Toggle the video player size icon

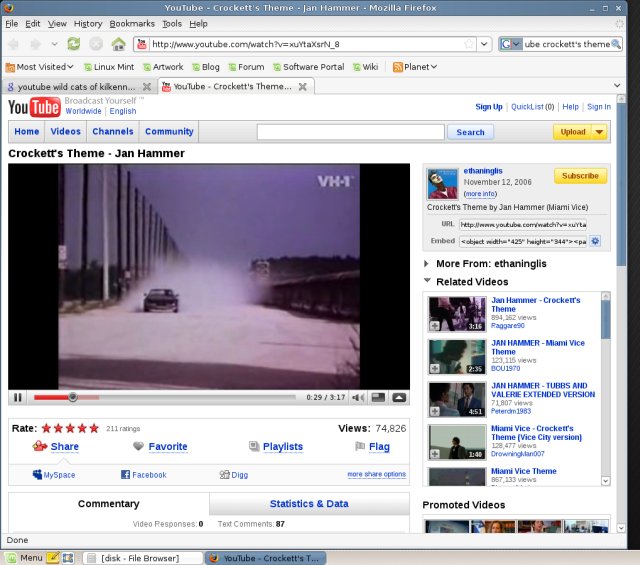[x=378, y=397]
